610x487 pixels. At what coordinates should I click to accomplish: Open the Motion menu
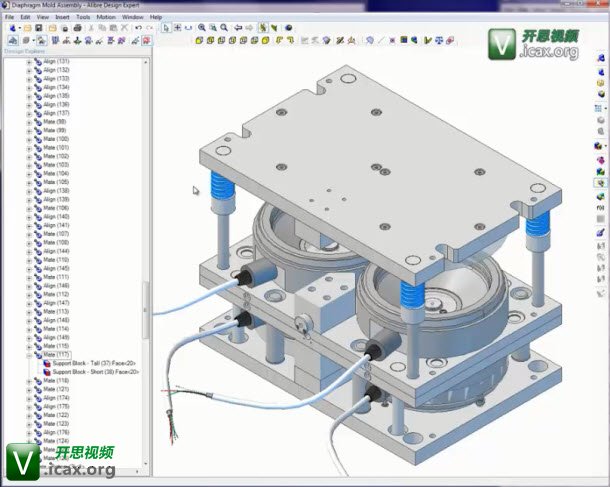click(x=106, y=17)
